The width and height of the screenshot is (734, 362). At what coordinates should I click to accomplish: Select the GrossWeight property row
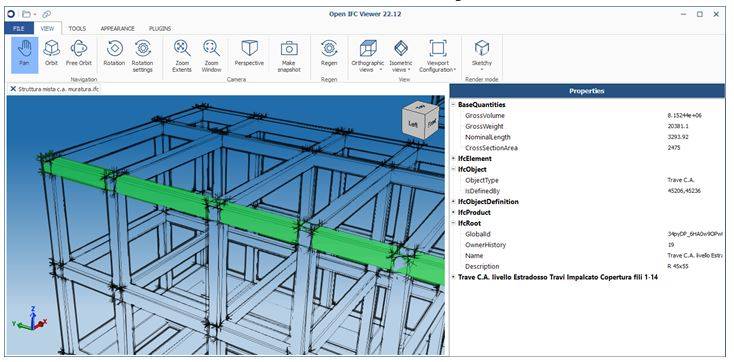pyautogui.click(x=587, y=126)
